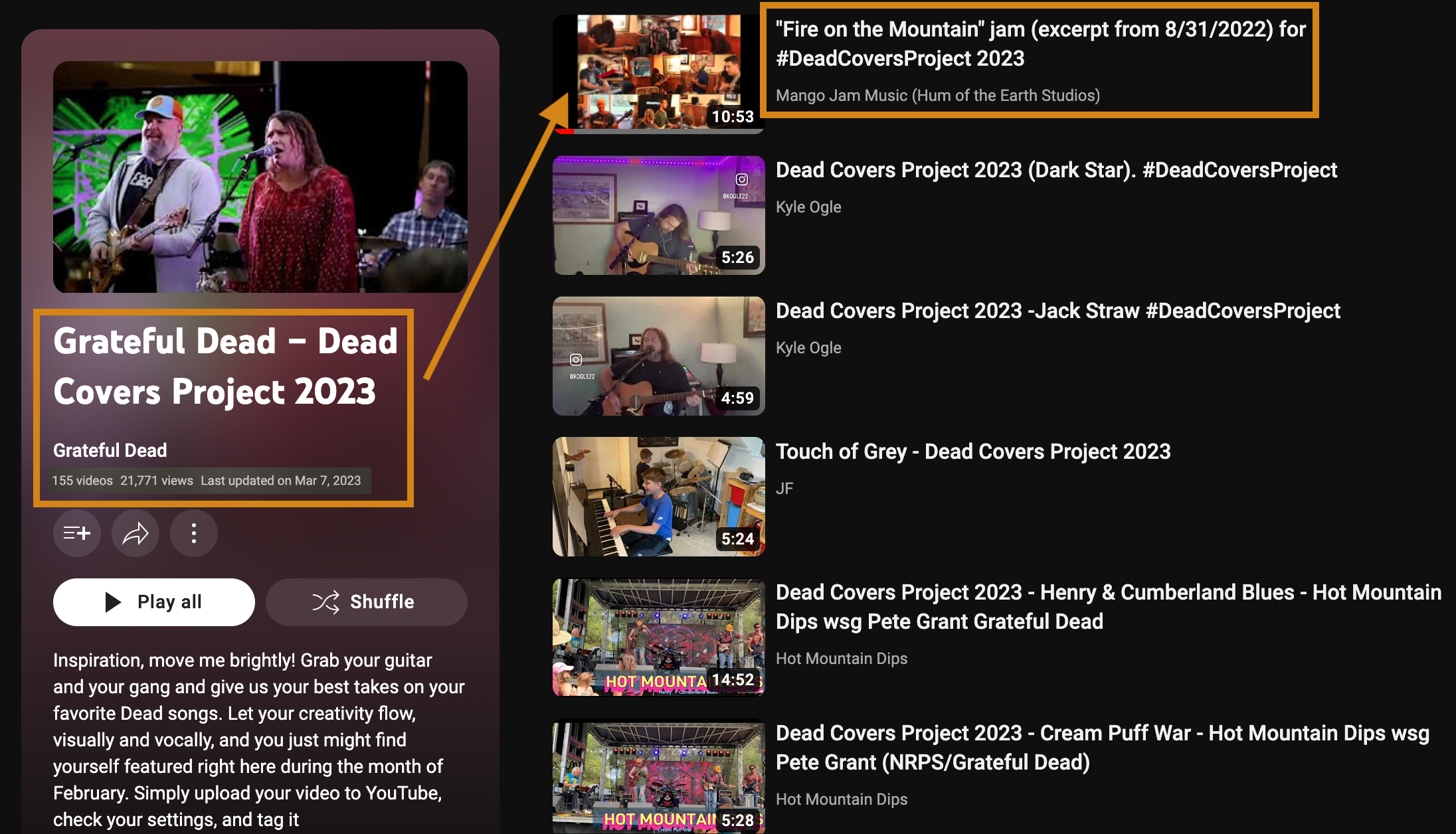This screenshot has height=834, width=1456.
Task: Click the Shuffle button
Action: [x=366, y=602]
